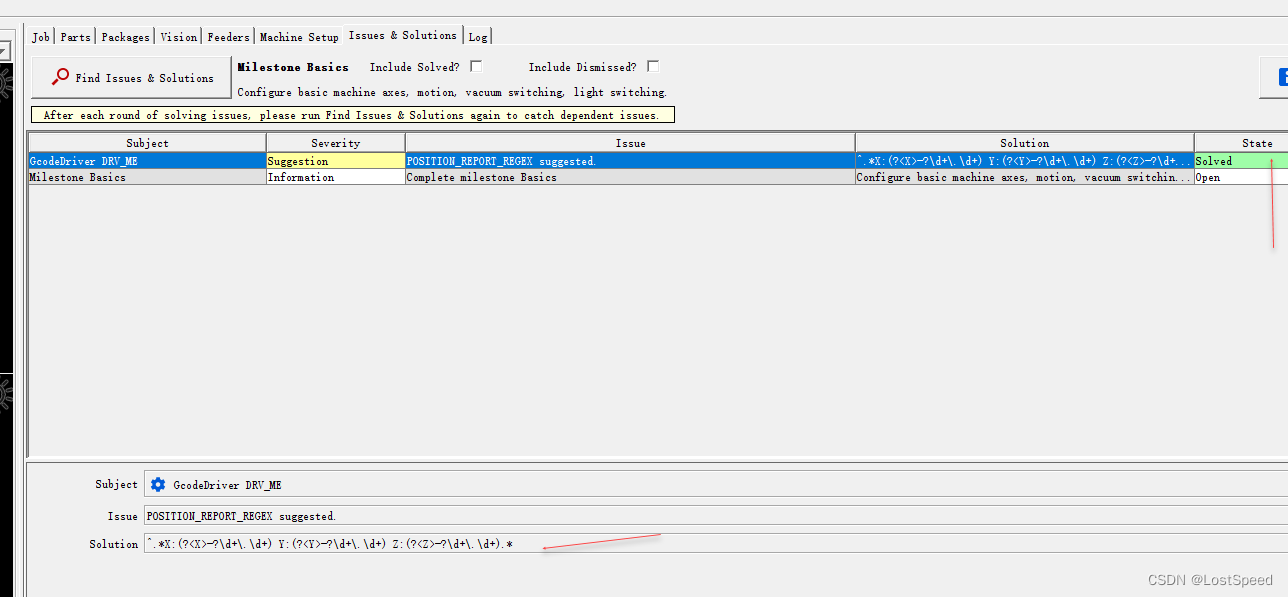Select the GcodeDriver DRV_ME table row
The image size is (1288, 597).
pos(147,160)
